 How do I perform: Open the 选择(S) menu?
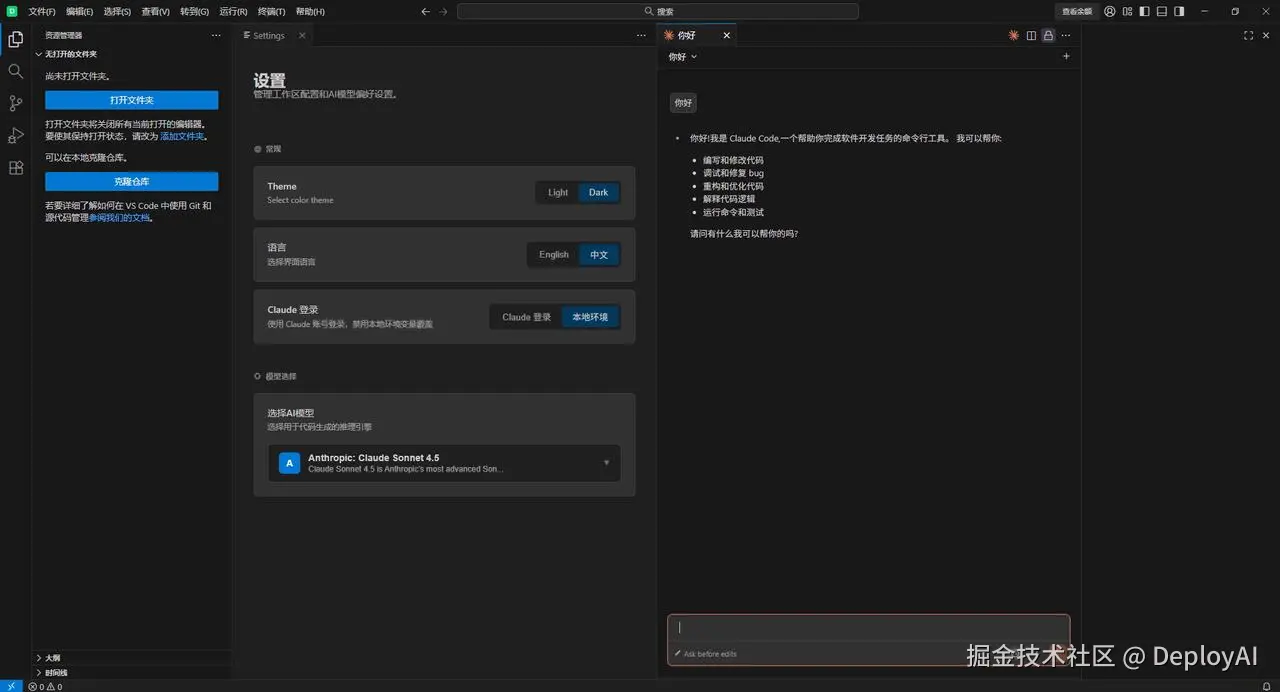[x=117, y=11]
